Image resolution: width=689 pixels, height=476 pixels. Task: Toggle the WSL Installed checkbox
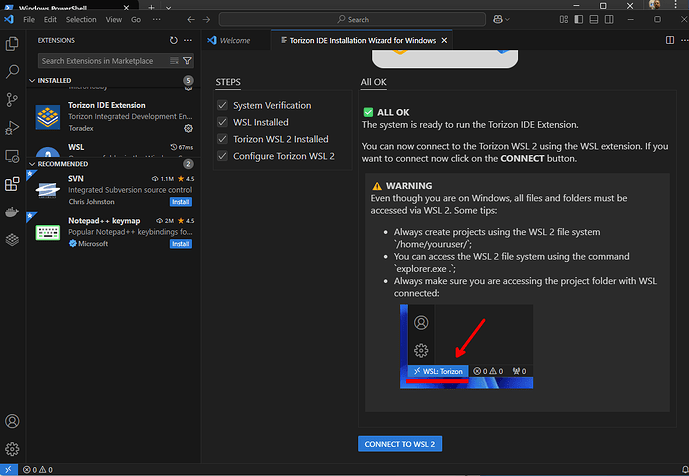click(223, 122)
